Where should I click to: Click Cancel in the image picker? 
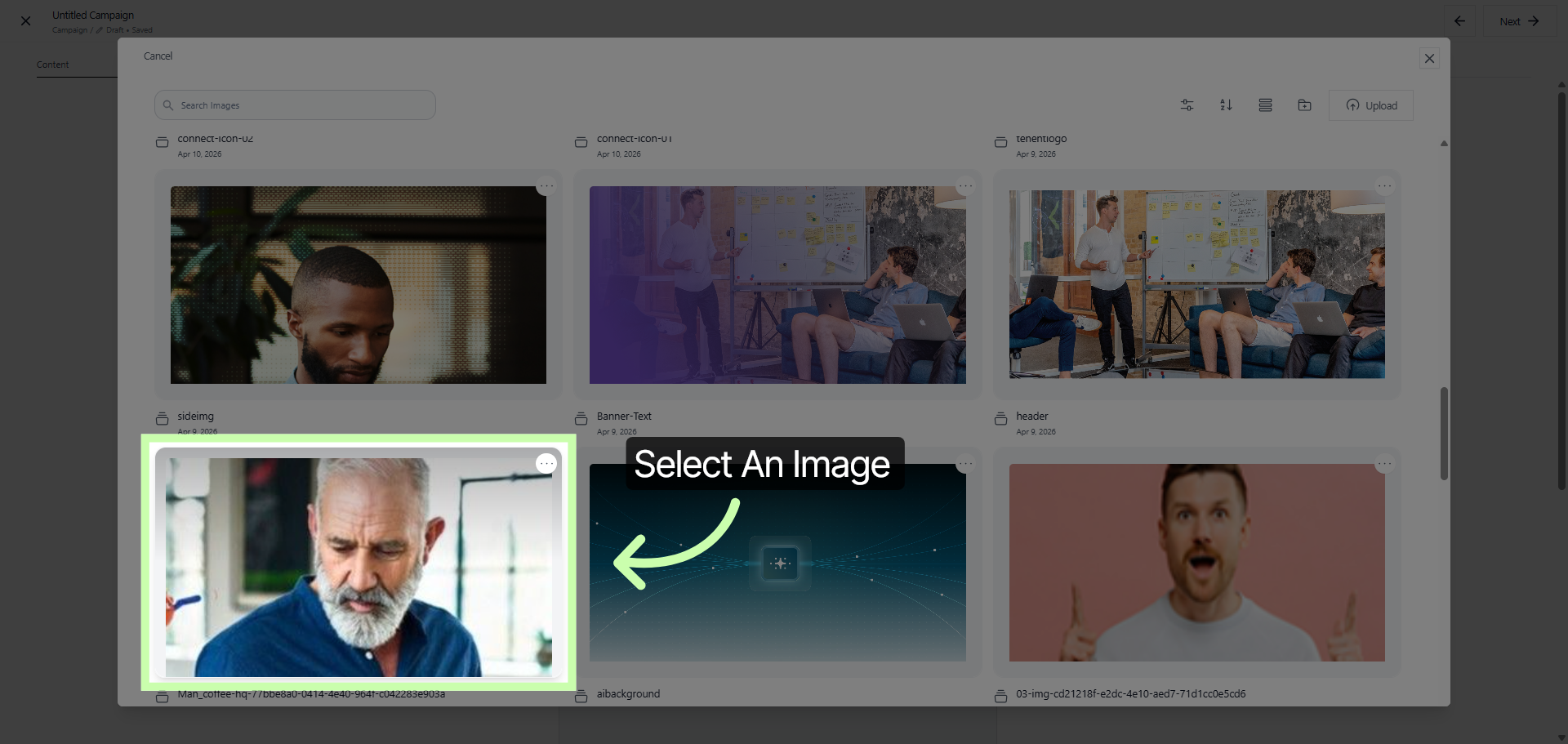click(158, 56)
